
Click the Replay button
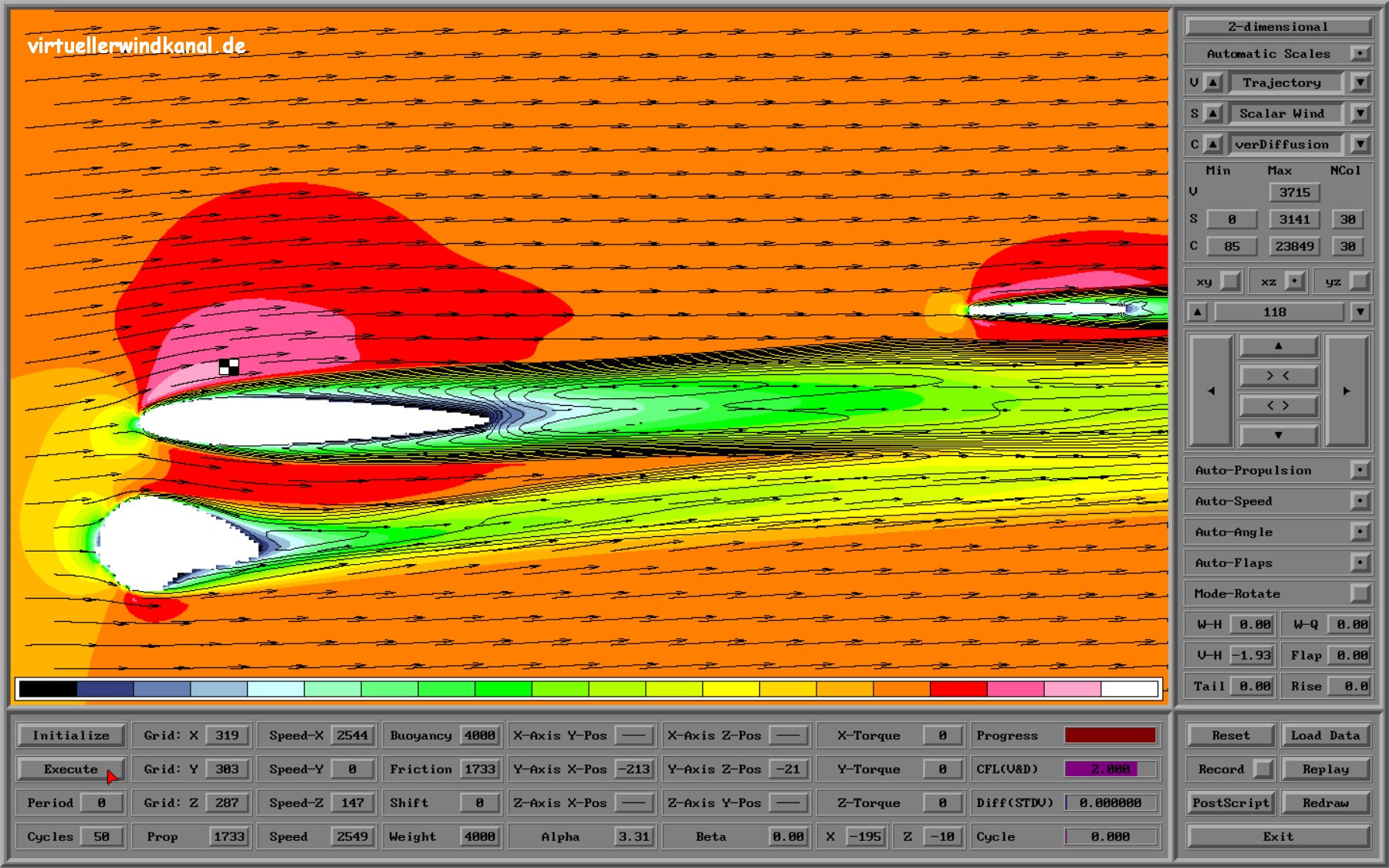1326,769
